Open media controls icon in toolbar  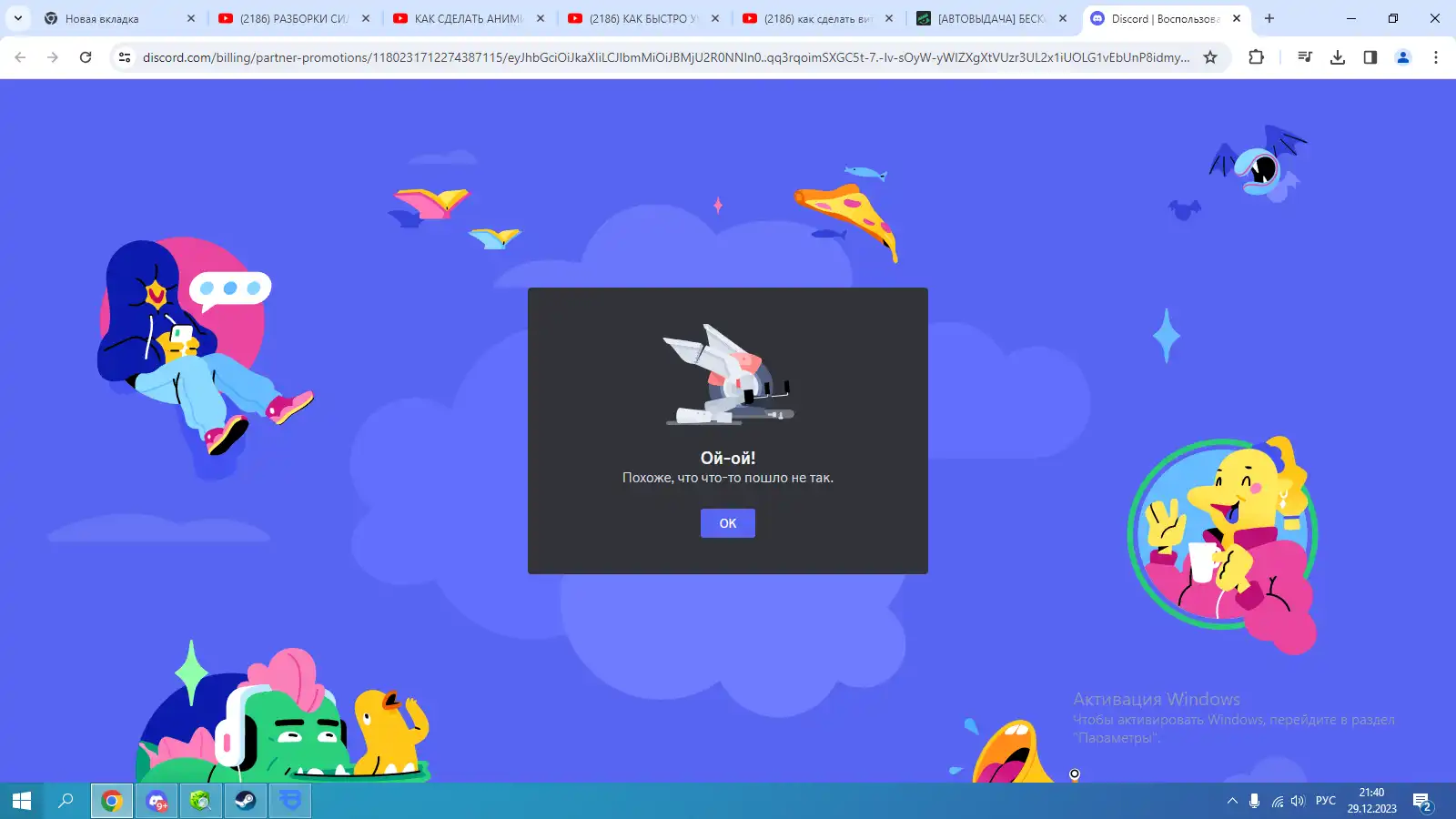click(x=1305, y=57)
